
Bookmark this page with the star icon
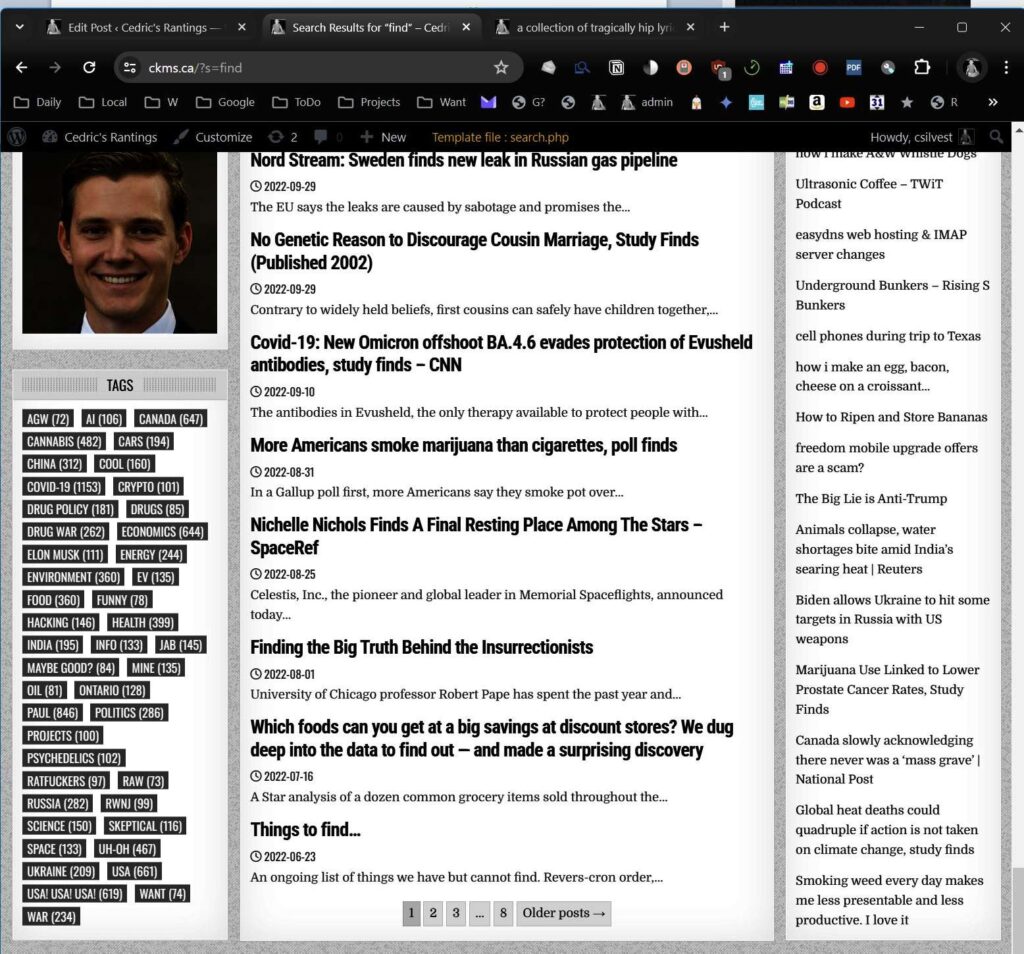click(501, 68)
